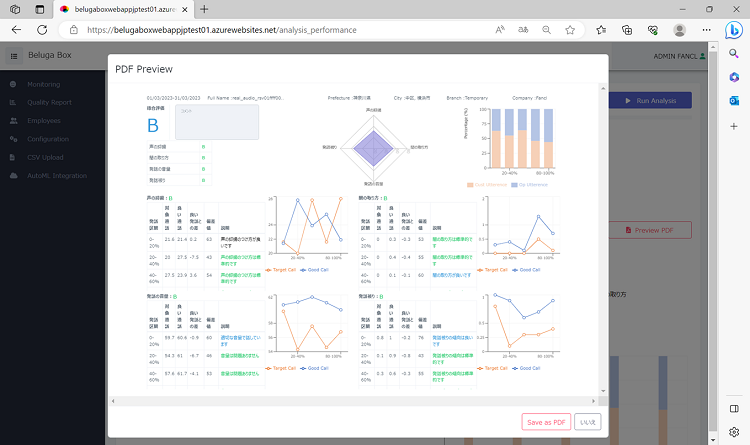Viewport: 750px width, 445px height.
Task: Click the browser profile avatar icon
Action: (679, 30)
